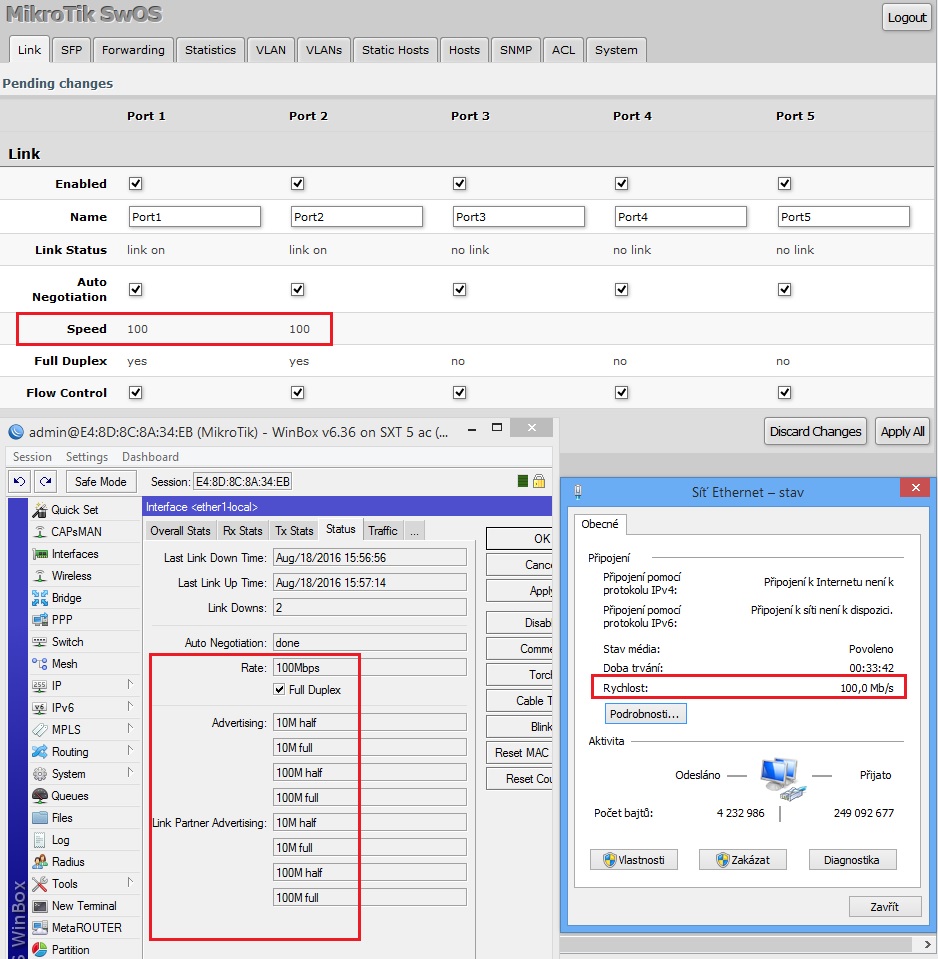Click Apply All in SwOS
Image resolution: width=938 pixels, height=959 pixels.
tap(901, 432)
